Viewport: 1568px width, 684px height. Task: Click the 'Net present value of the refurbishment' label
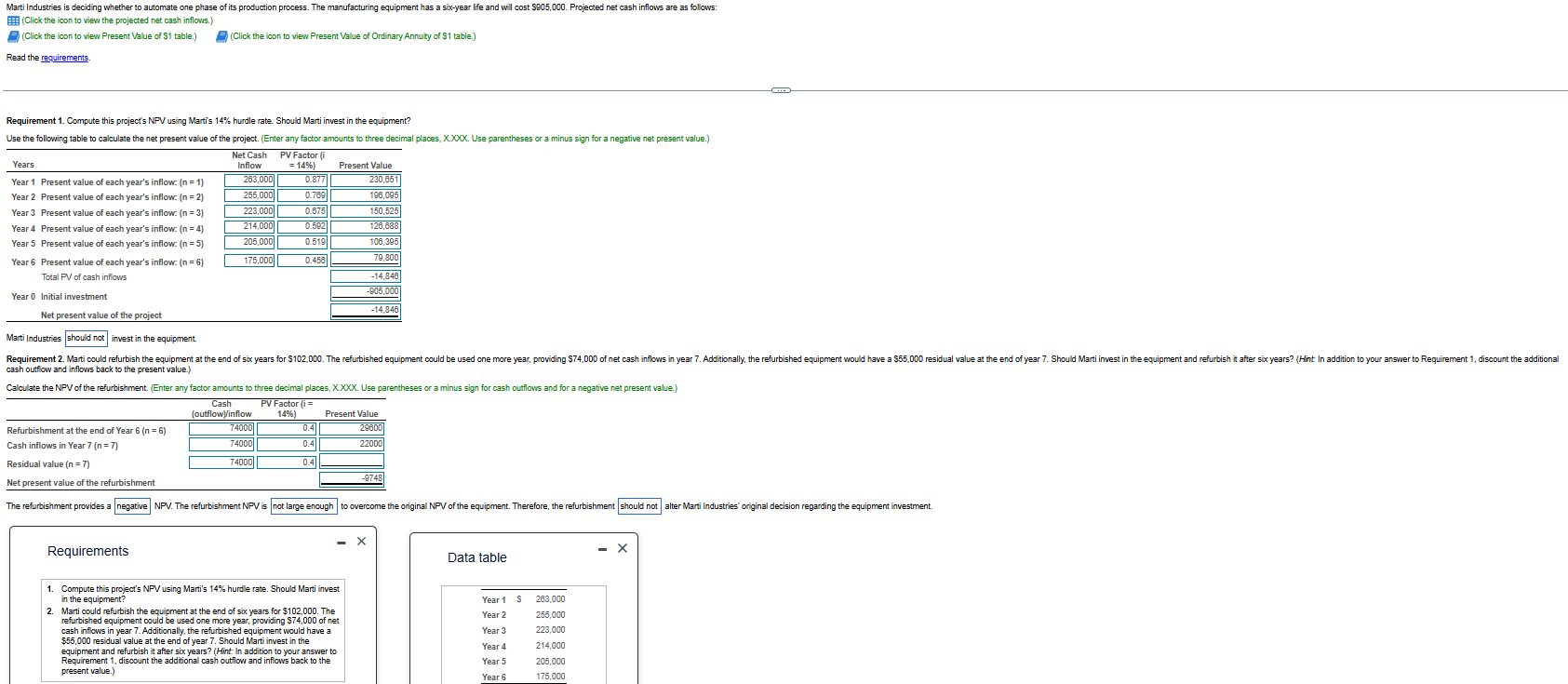pos(81,483)
